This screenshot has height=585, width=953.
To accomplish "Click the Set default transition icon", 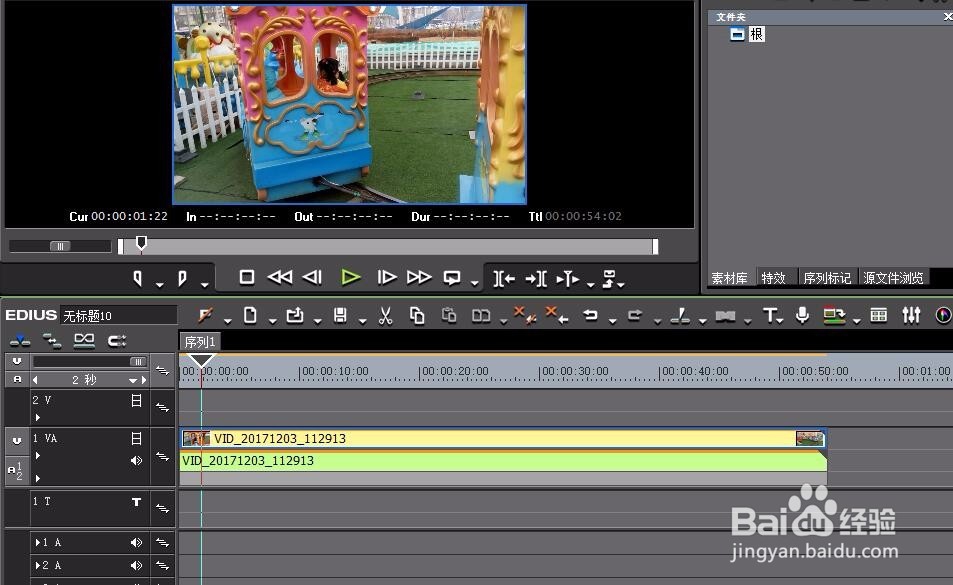I will 725,316.
